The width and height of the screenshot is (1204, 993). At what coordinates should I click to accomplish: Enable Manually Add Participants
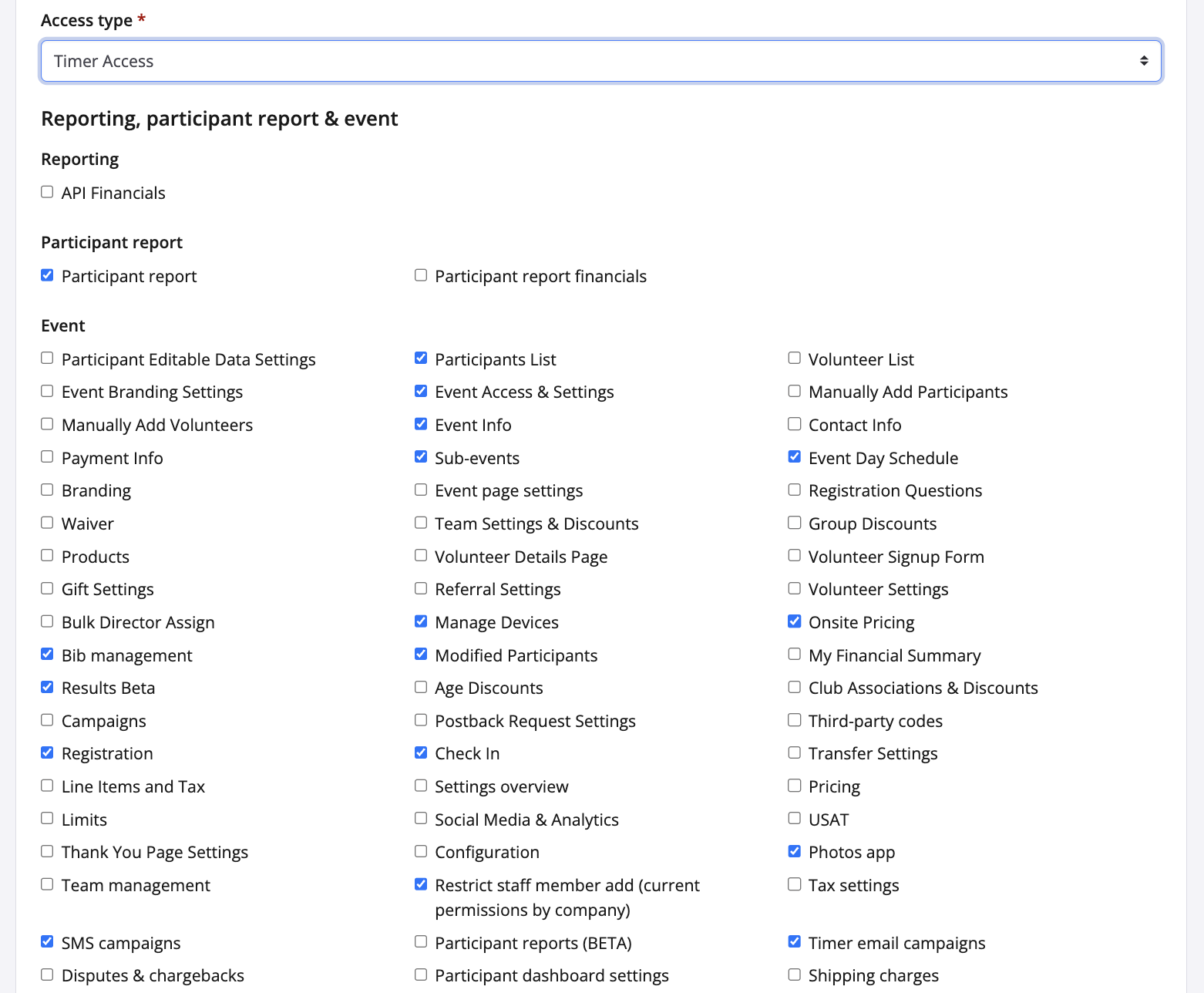[x=795, y=392]
